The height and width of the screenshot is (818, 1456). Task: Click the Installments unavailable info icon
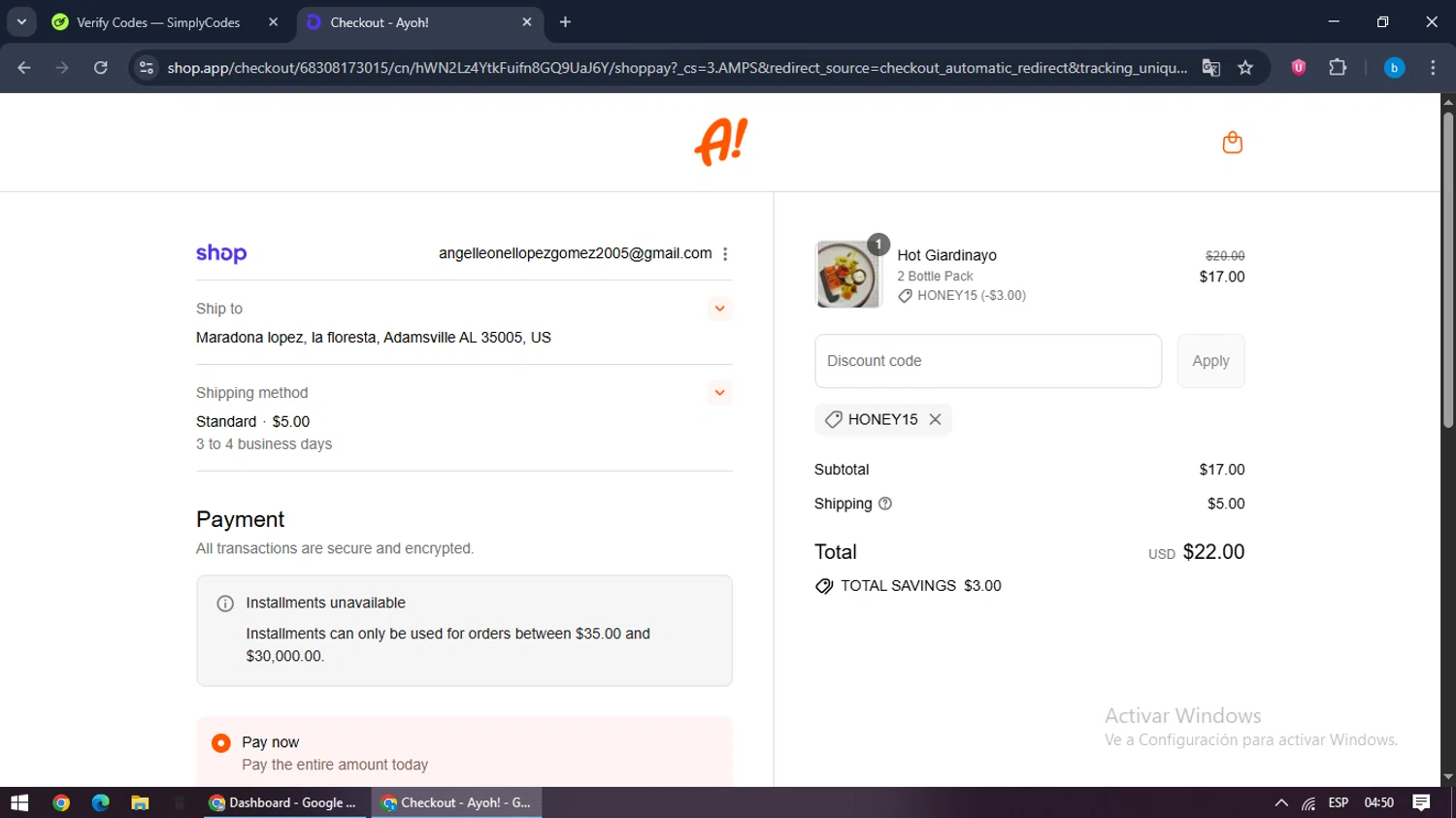click(x=225, y=604)
